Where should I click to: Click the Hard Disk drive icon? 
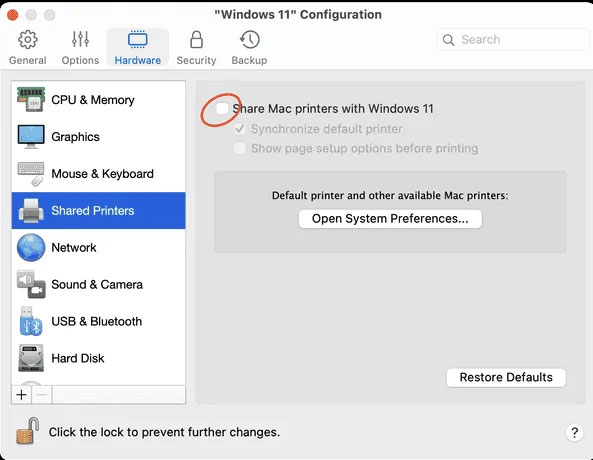[31, 358]
